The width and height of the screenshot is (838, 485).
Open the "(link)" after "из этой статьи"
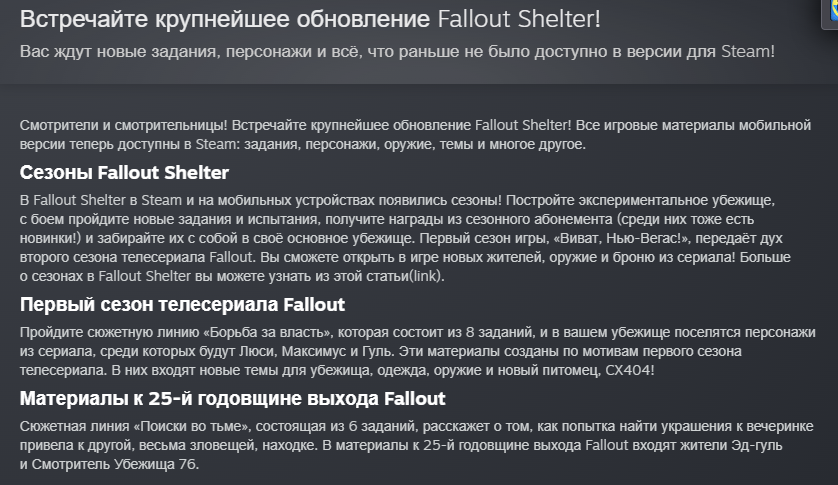[425, 277]
